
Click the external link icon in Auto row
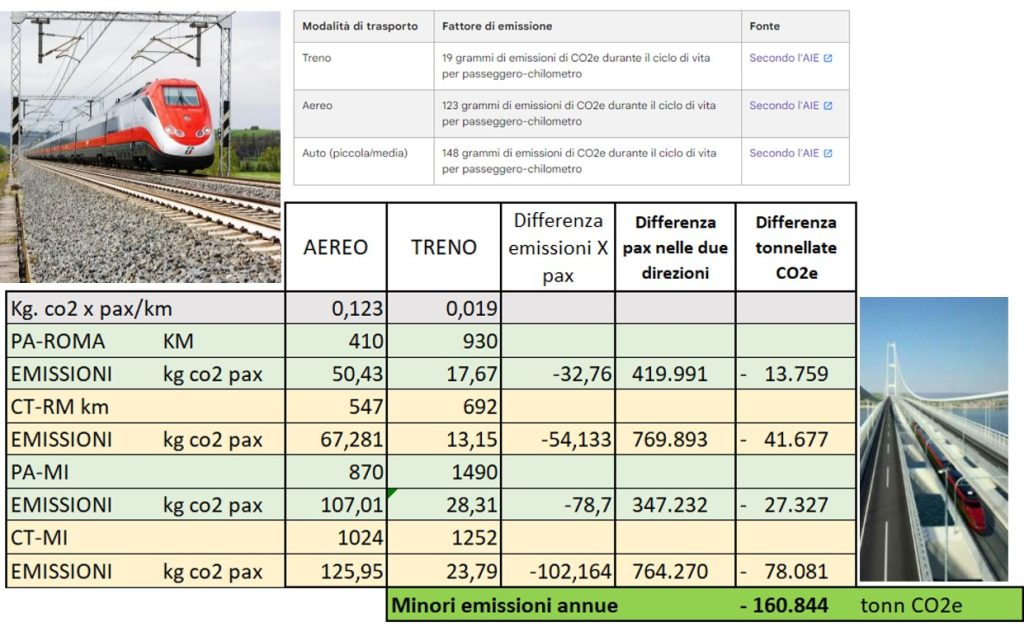tap(828, 154)
